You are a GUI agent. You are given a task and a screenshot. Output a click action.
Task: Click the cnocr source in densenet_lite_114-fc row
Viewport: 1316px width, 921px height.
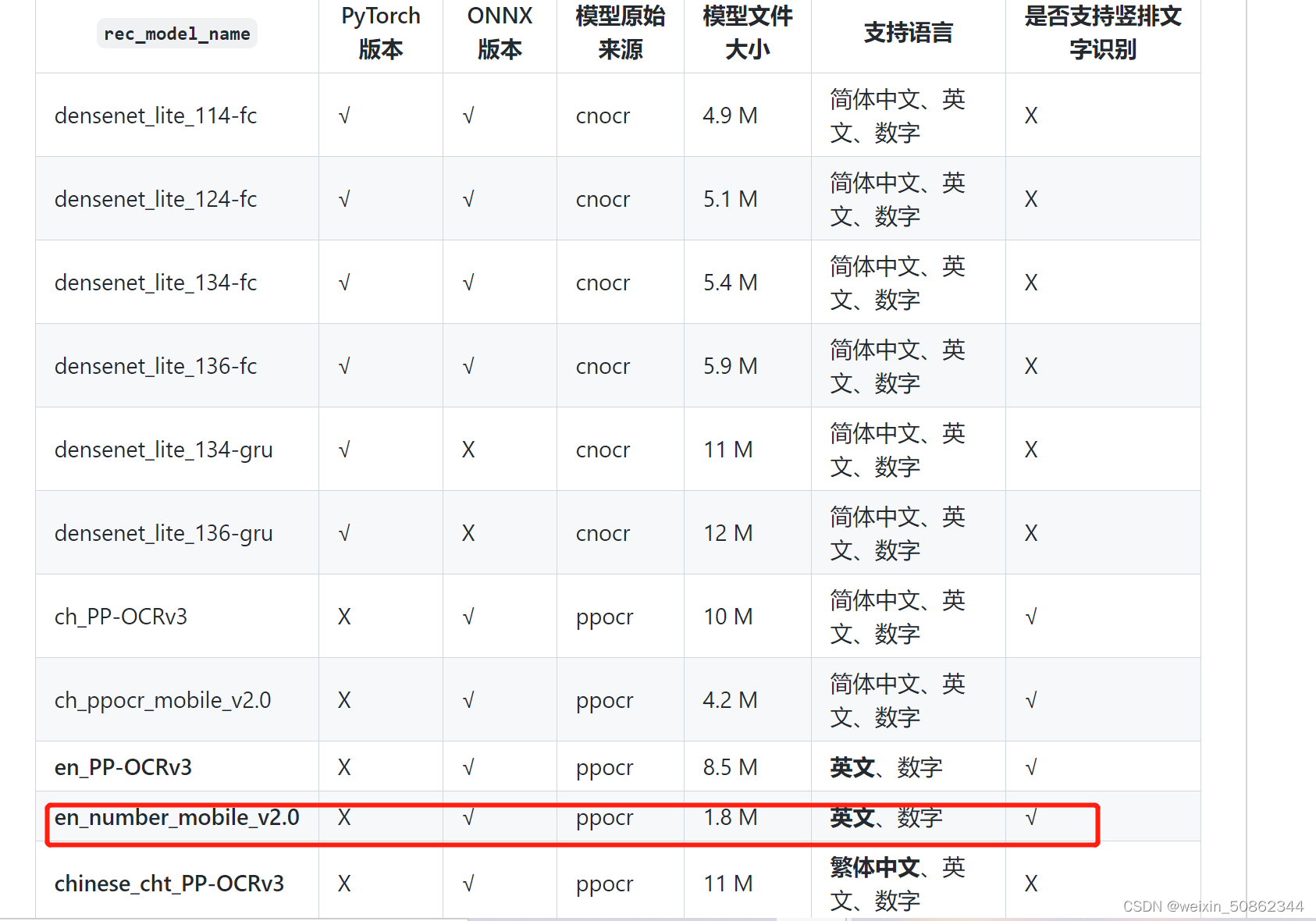click(603, 116)
